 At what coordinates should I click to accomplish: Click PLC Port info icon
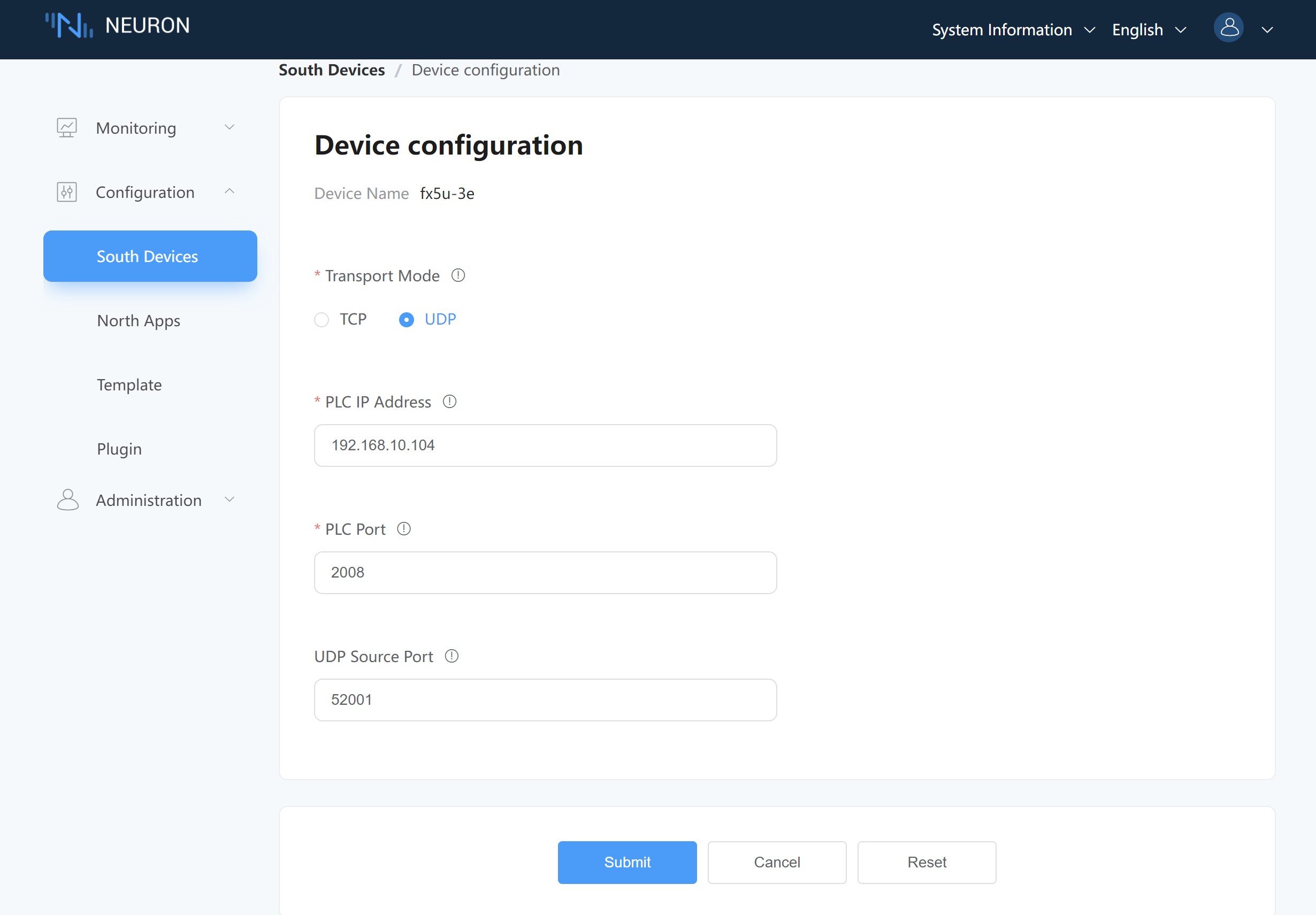404,529
